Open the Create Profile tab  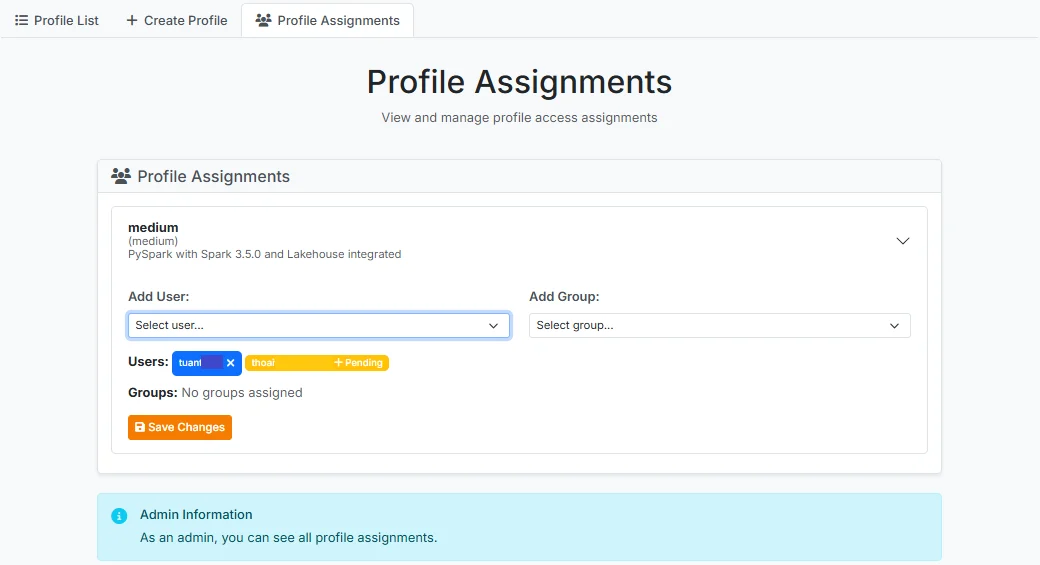(x=176, y=21)
